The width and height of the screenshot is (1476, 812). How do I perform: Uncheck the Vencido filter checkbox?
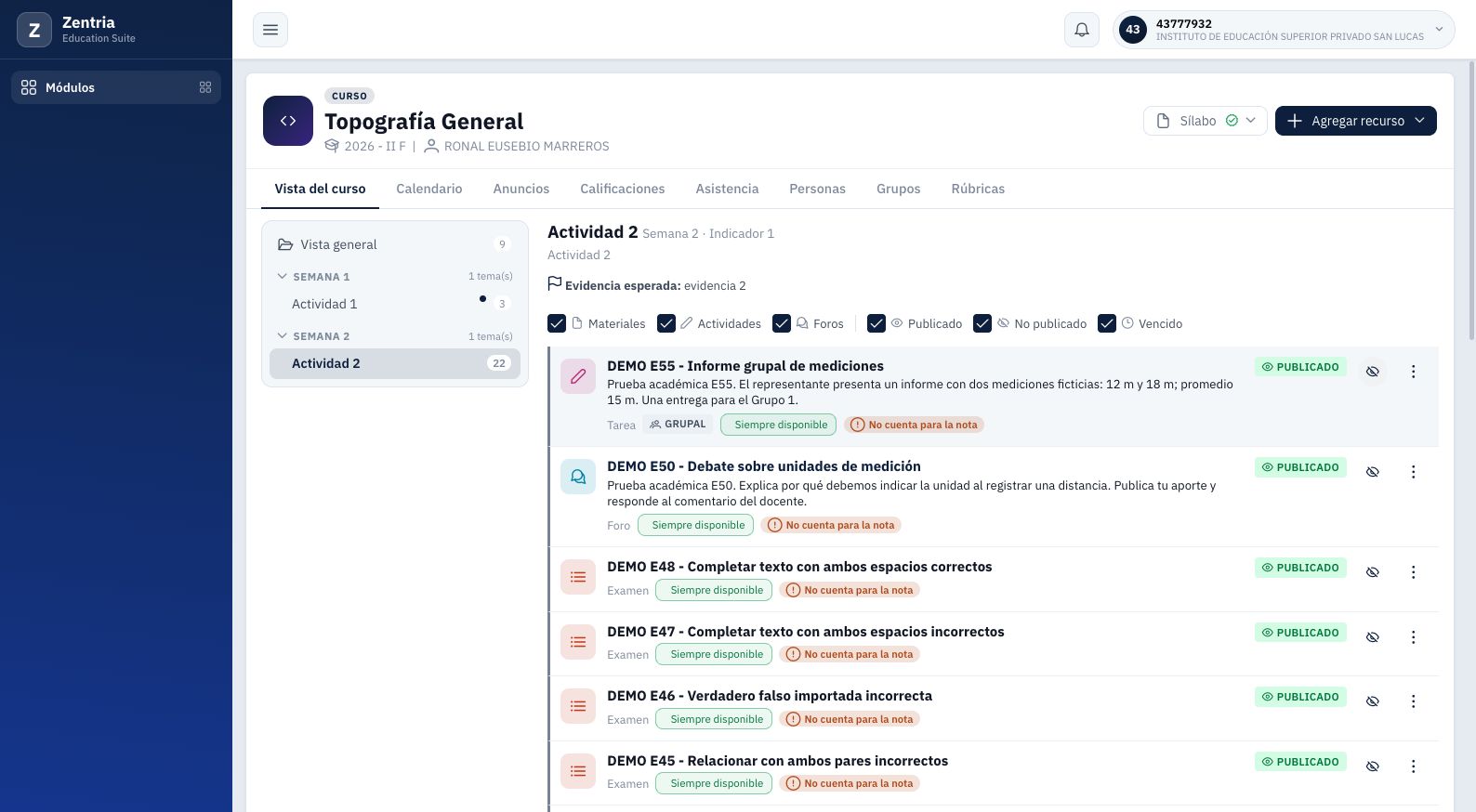point(1107,323)
